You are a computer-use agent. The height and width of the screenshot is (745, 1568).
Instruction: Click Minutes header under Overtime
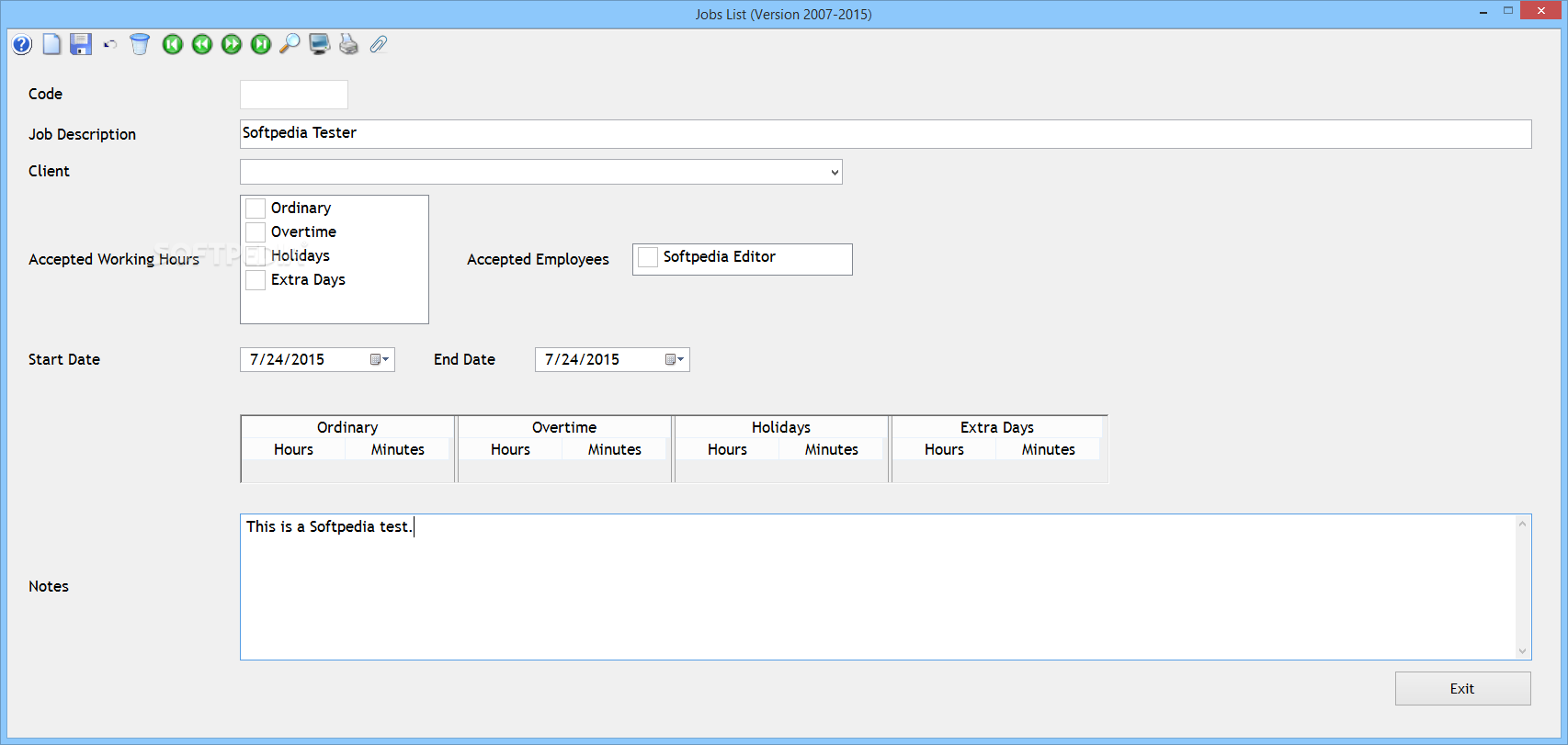click(x=615, y=449)
